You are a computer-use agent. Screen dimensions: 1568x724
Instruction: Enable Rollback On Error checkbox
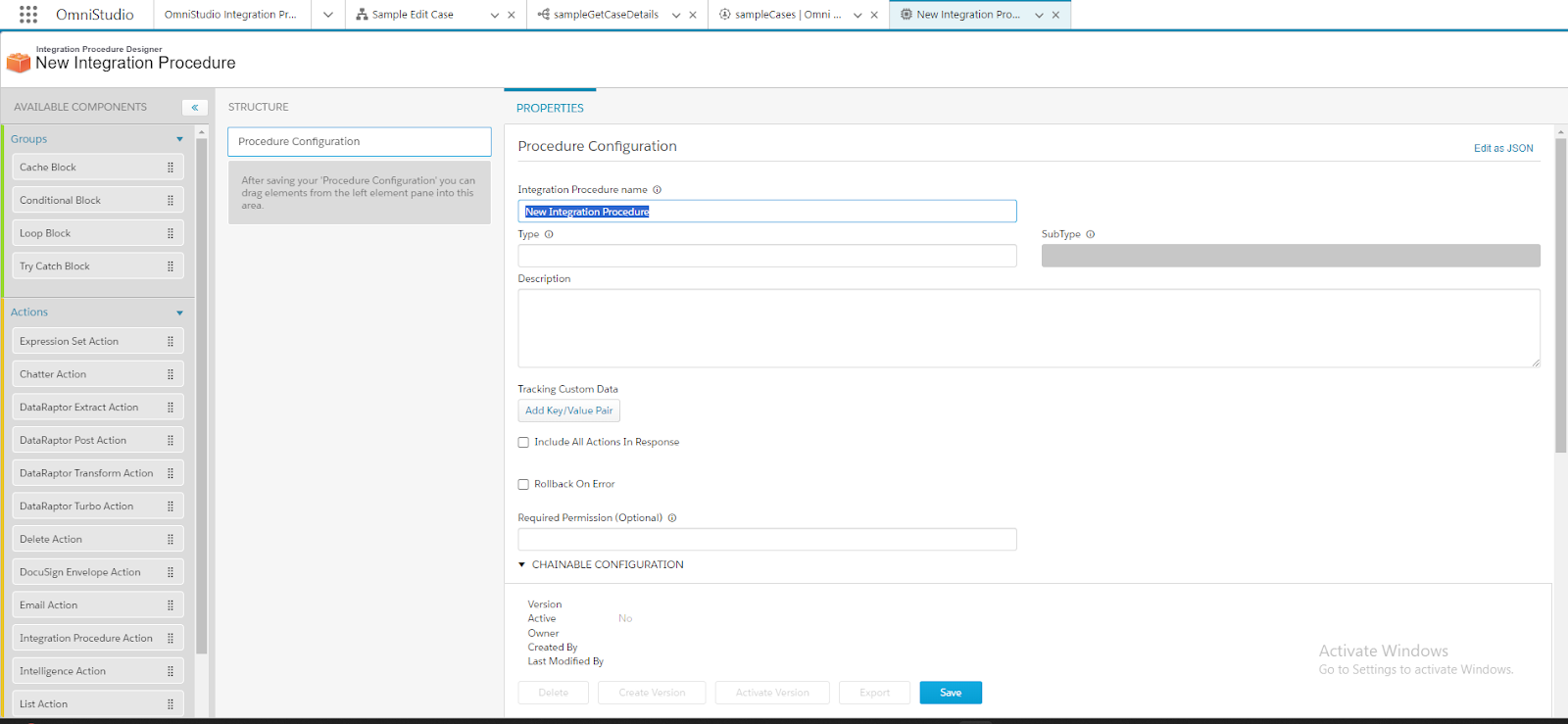tap(523, 484)
